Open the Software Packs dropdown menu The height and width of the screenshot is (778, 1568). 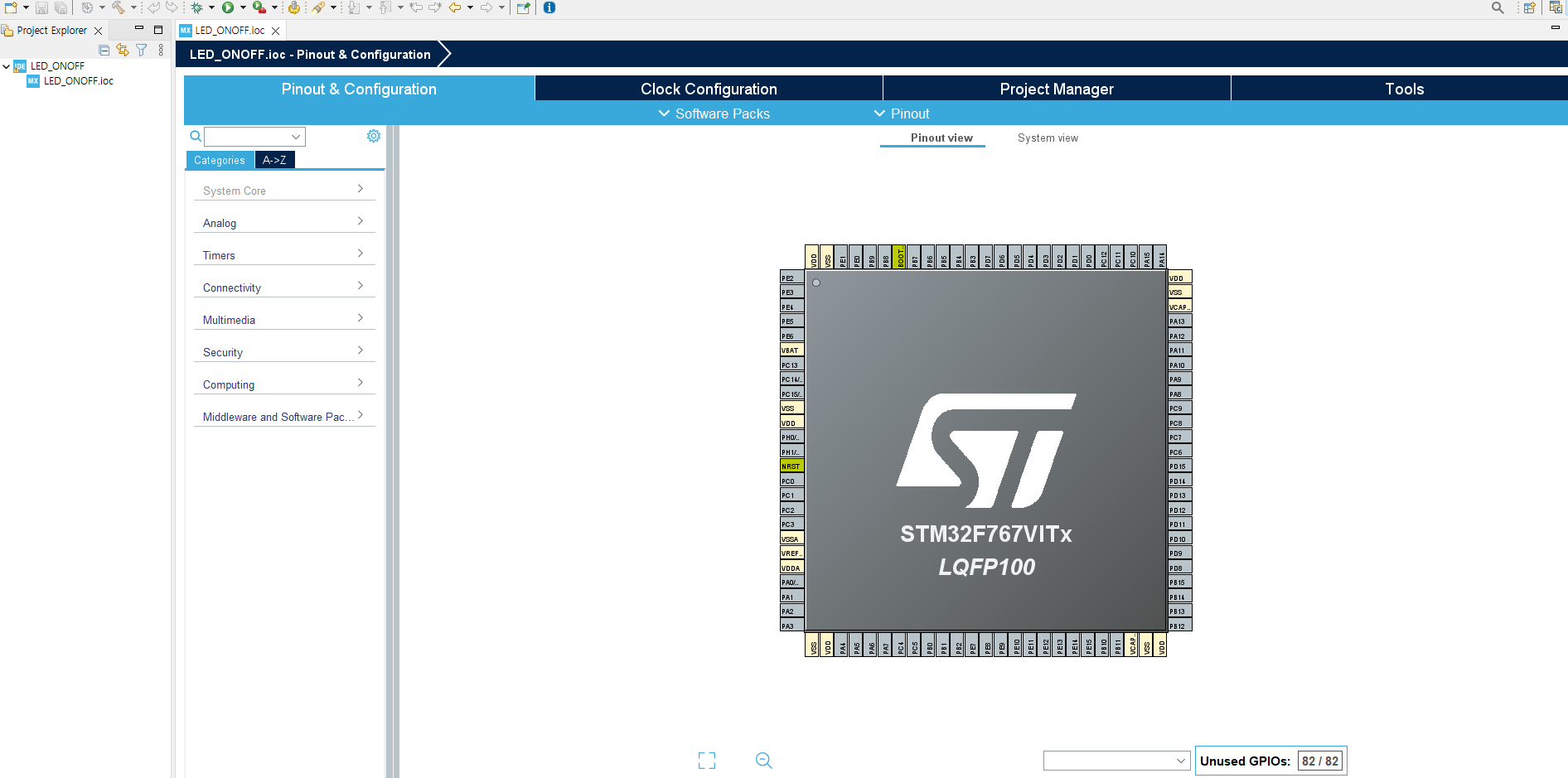(714, 114)
